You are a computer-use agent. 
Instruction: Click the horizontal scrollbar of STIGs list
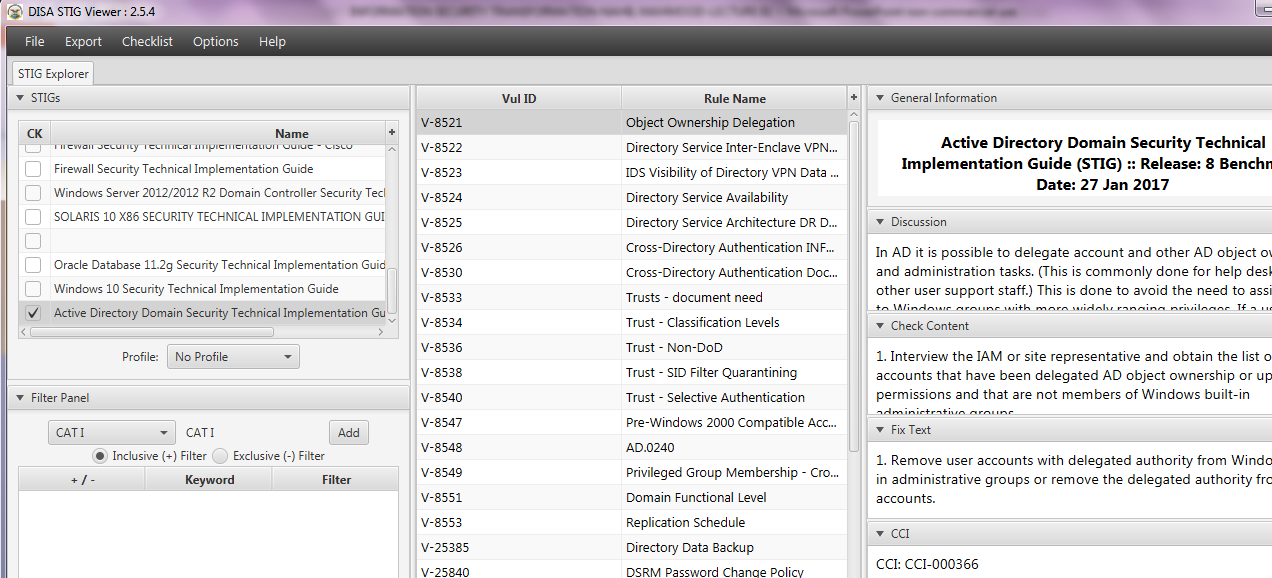[150, 331]
